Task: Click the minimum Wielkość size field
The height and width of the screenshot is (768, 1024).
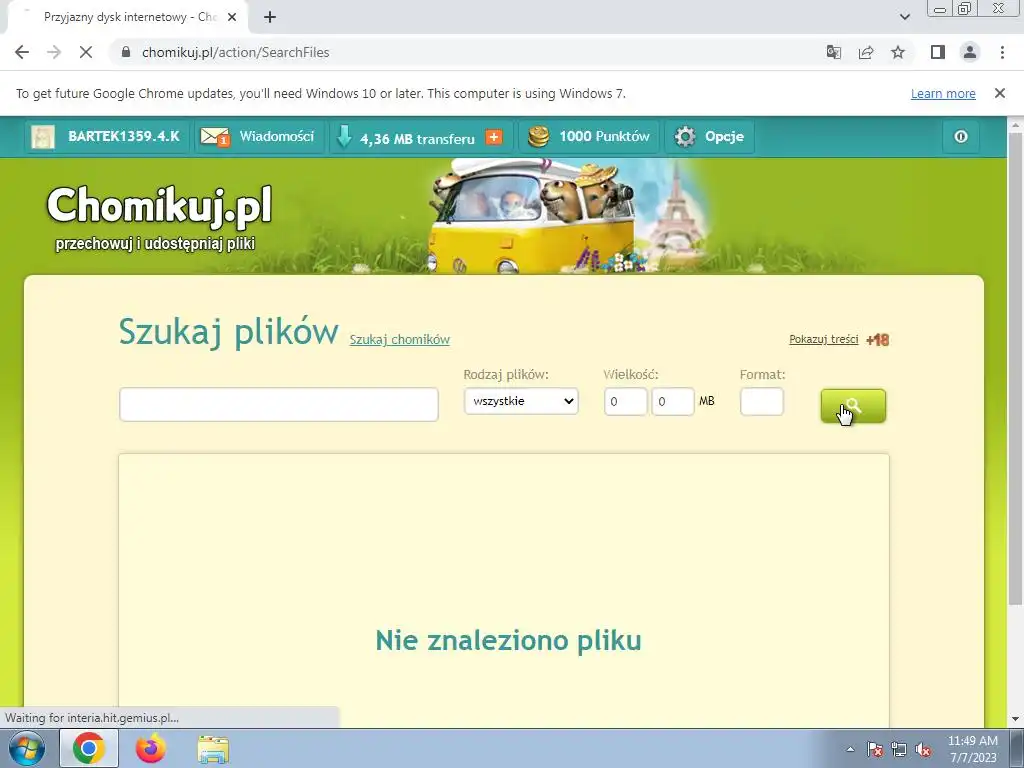Action: click(x=626, y=401)
